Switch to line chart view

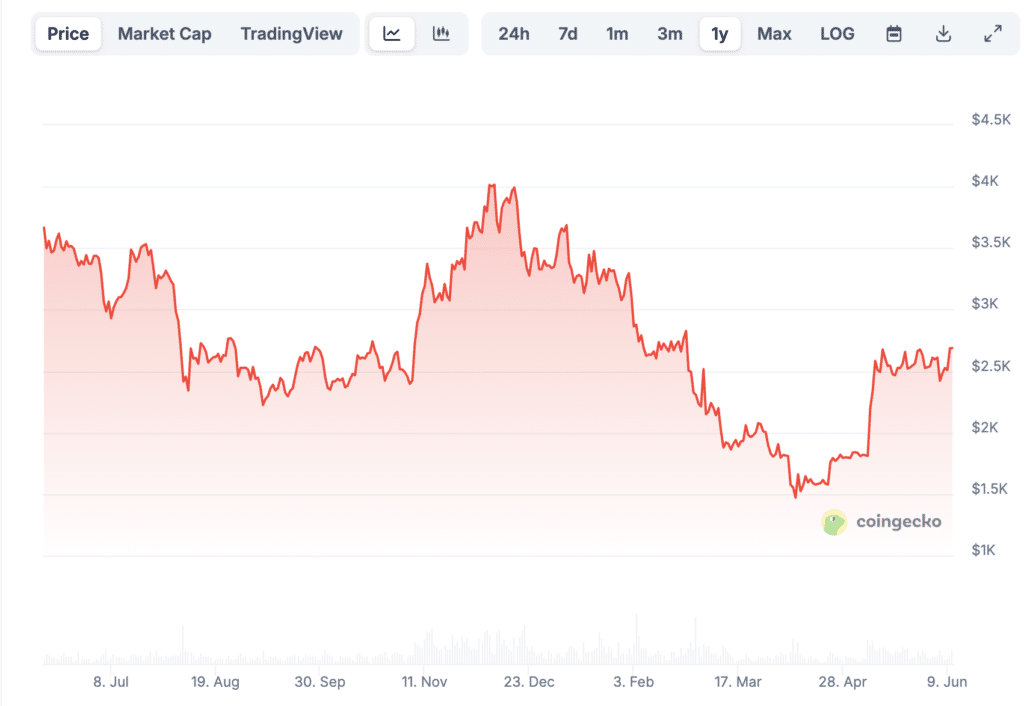(392, 34)
